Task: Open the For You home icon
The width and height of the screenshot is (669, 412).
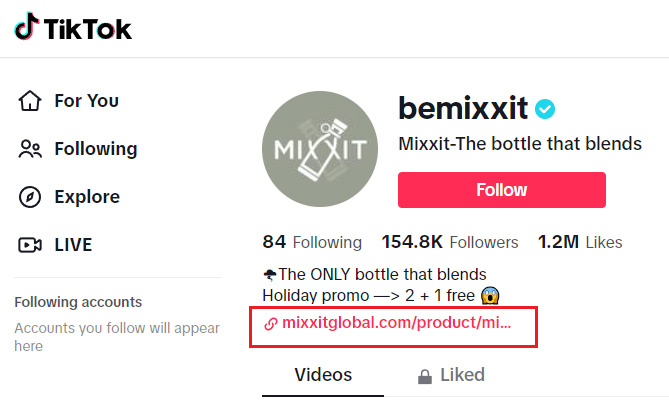Action: coord(30,101)
